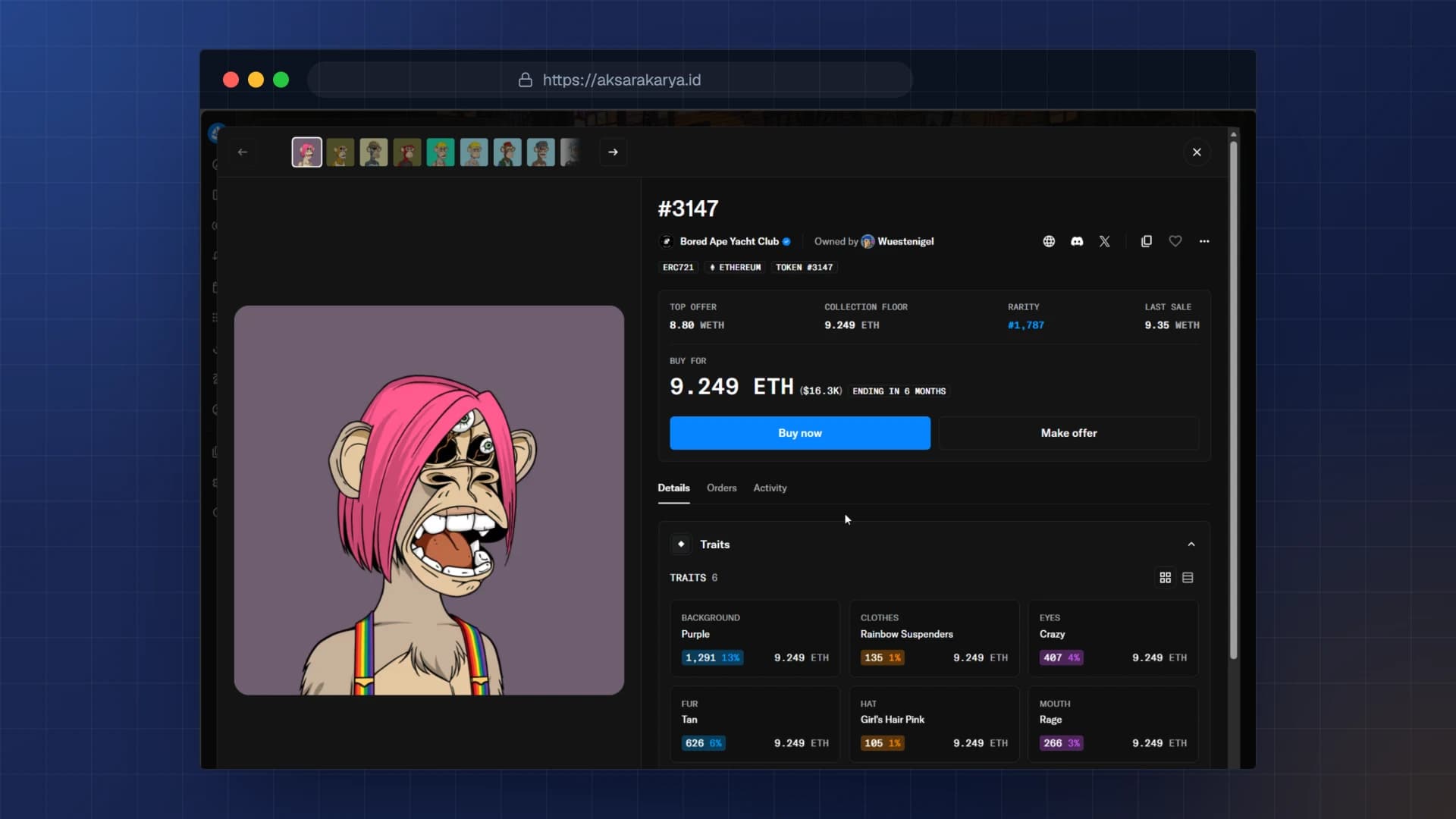Select the second ape thumbnail in carousel

tap(340, 152)
